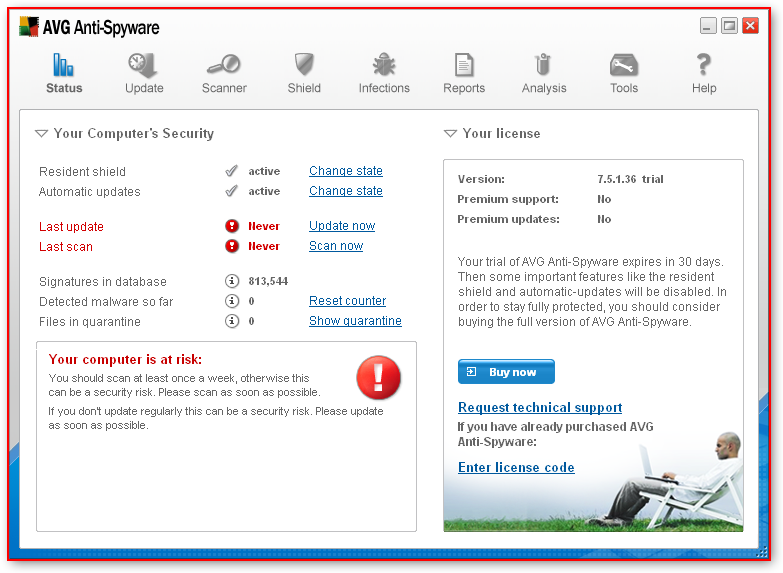This screenshot has height=573, width=783.
Task: Click info icon for Files in quarantine
Action: [x=232, y=321]
